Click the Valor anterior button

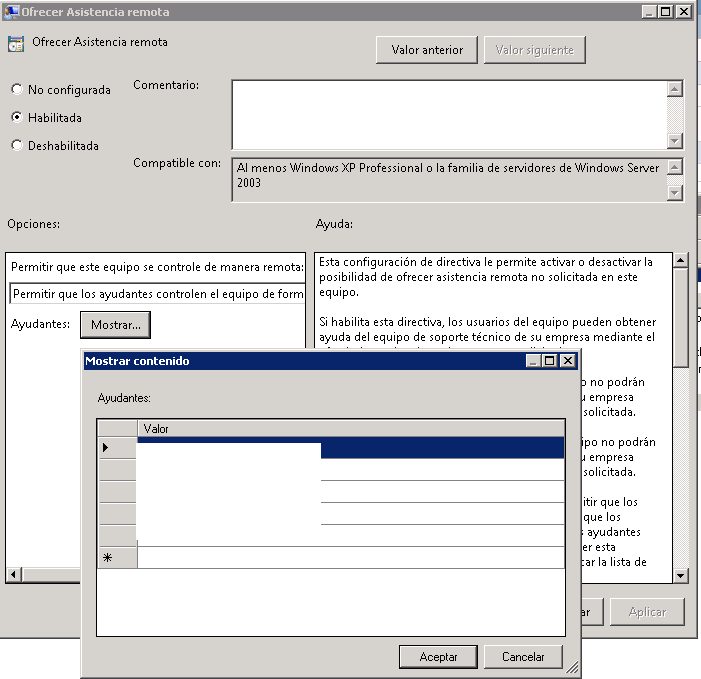point(427,50)
